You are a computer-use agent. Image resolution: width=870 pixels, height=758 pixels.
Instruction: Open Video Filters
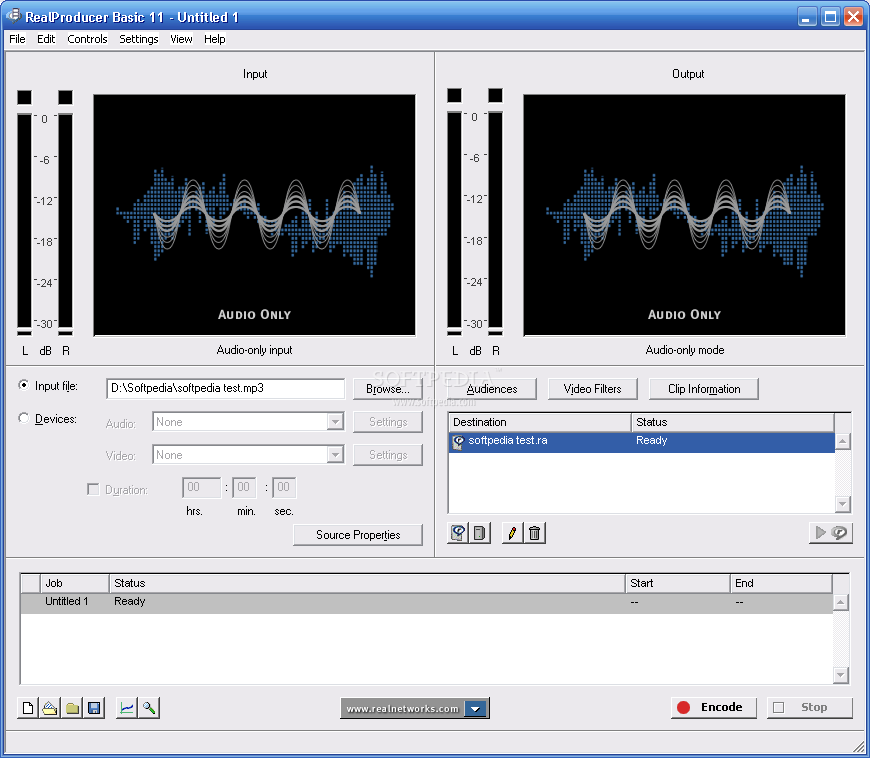(x=593, y=389)
